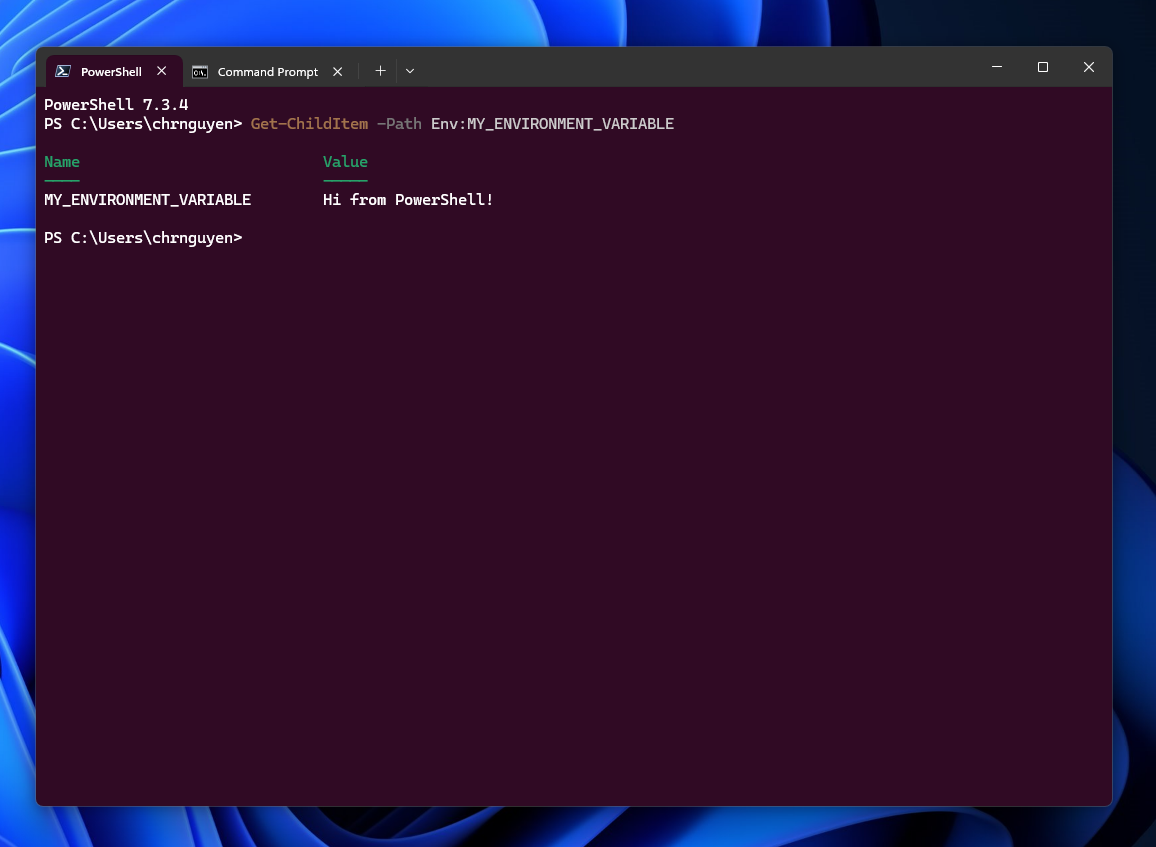Click the Command Prompt icon on its tab
Viewport: 1156px width, 847px height.
click(x=199, y=71)
